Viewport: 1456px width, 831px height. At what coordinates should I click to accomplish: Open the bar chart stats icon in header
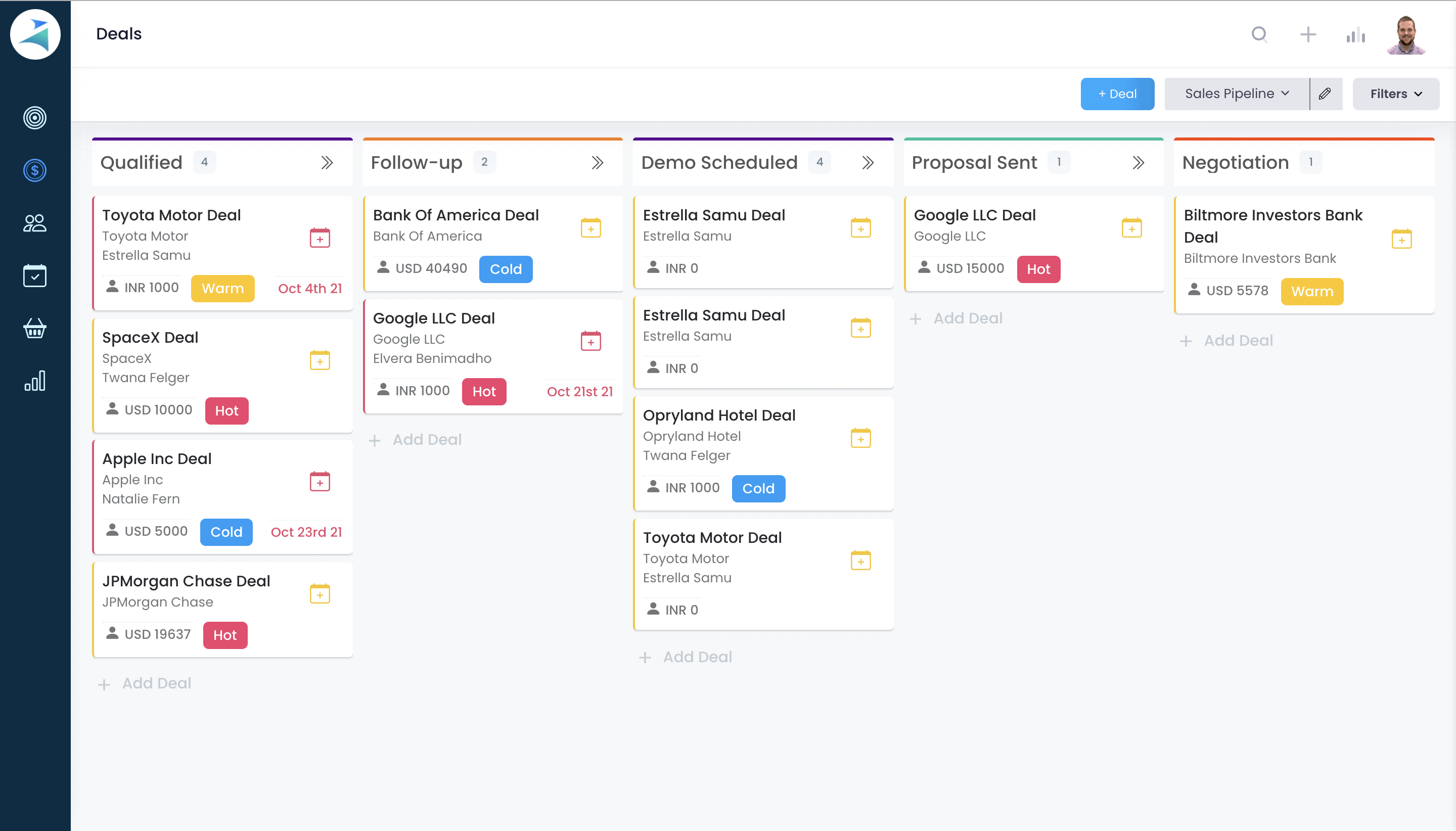coord(1355,36)
